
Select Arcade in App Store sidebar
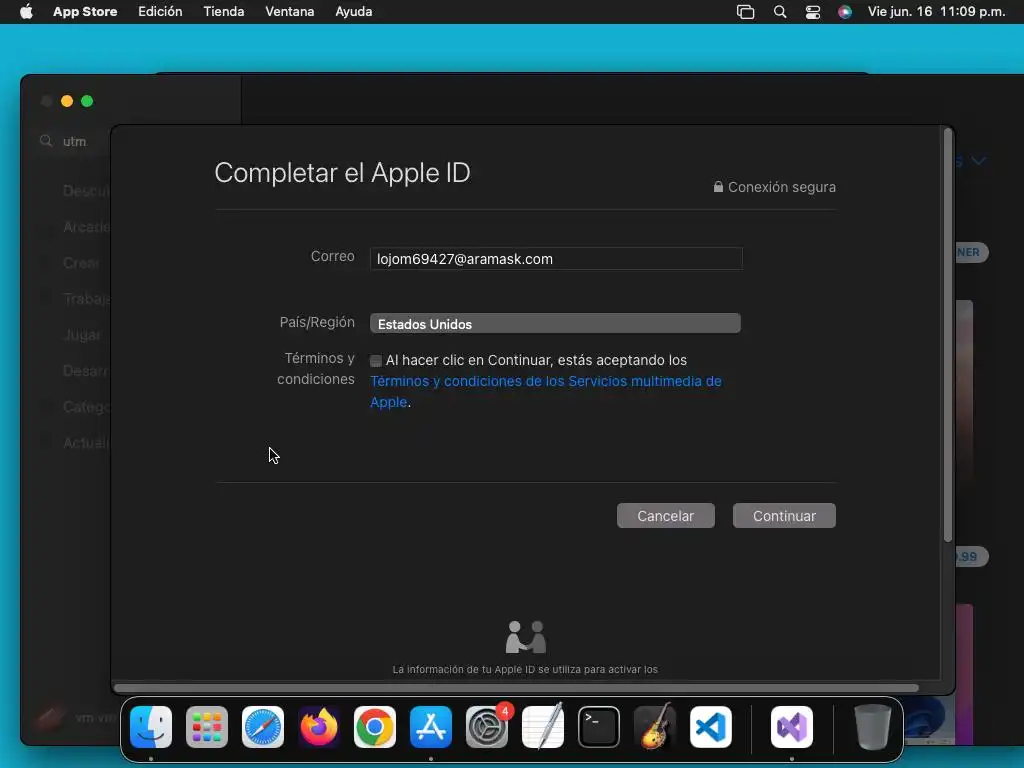pyautogui.click(x=87, y=227)
